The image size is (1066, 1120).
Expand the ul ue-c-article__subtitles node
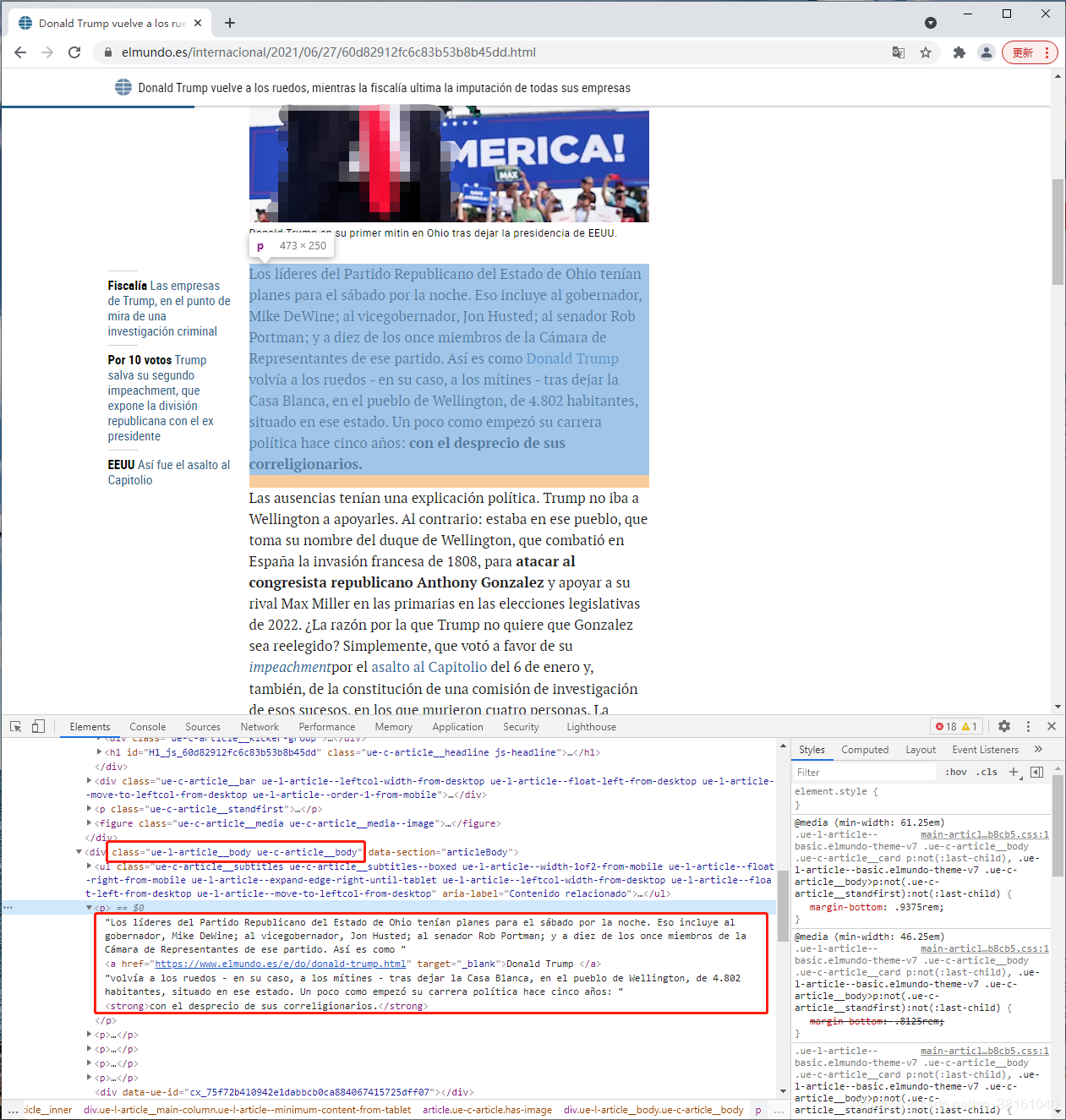(90, 866)
